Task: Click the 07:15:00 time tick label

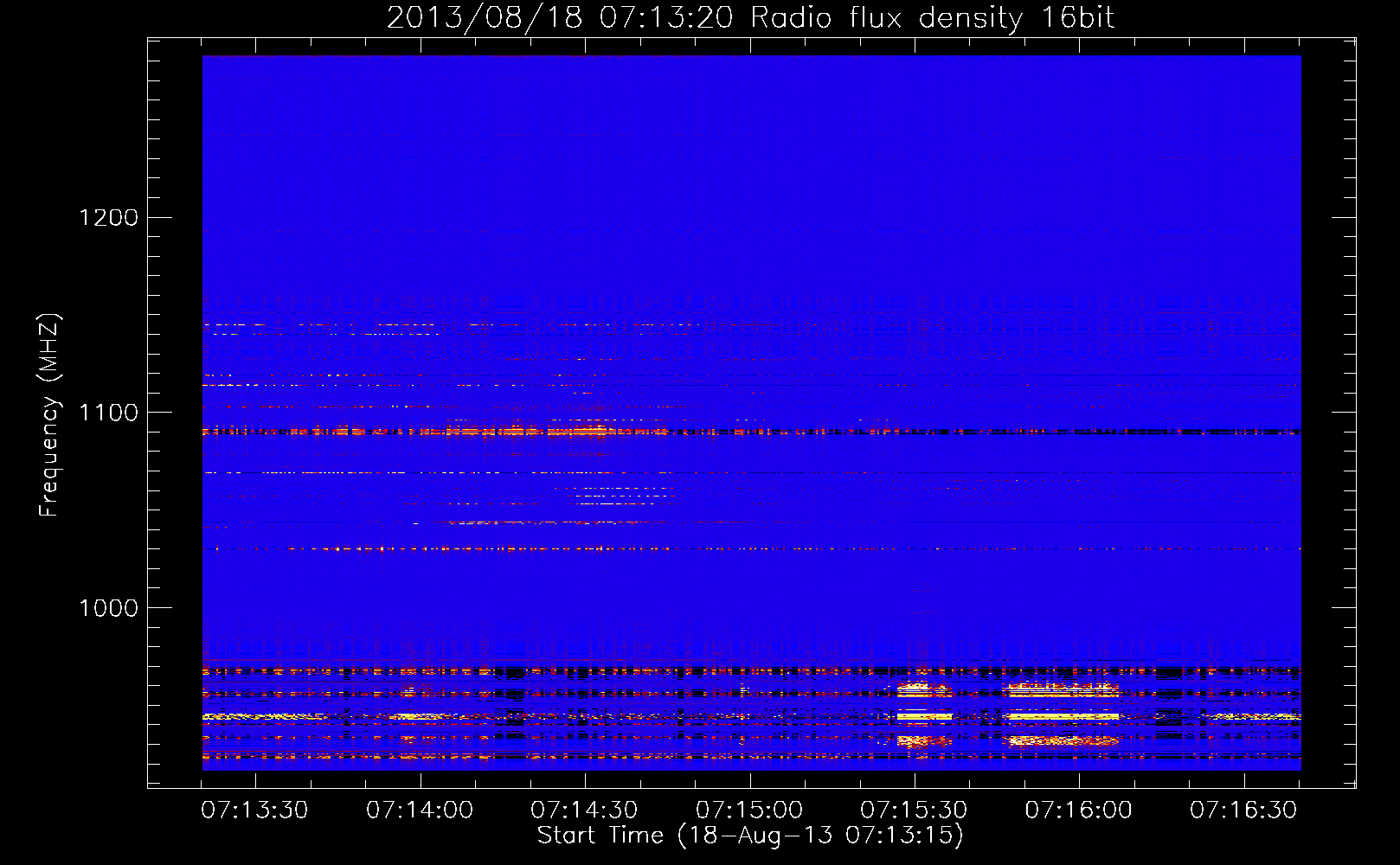Action: click(x=749, y=811)
